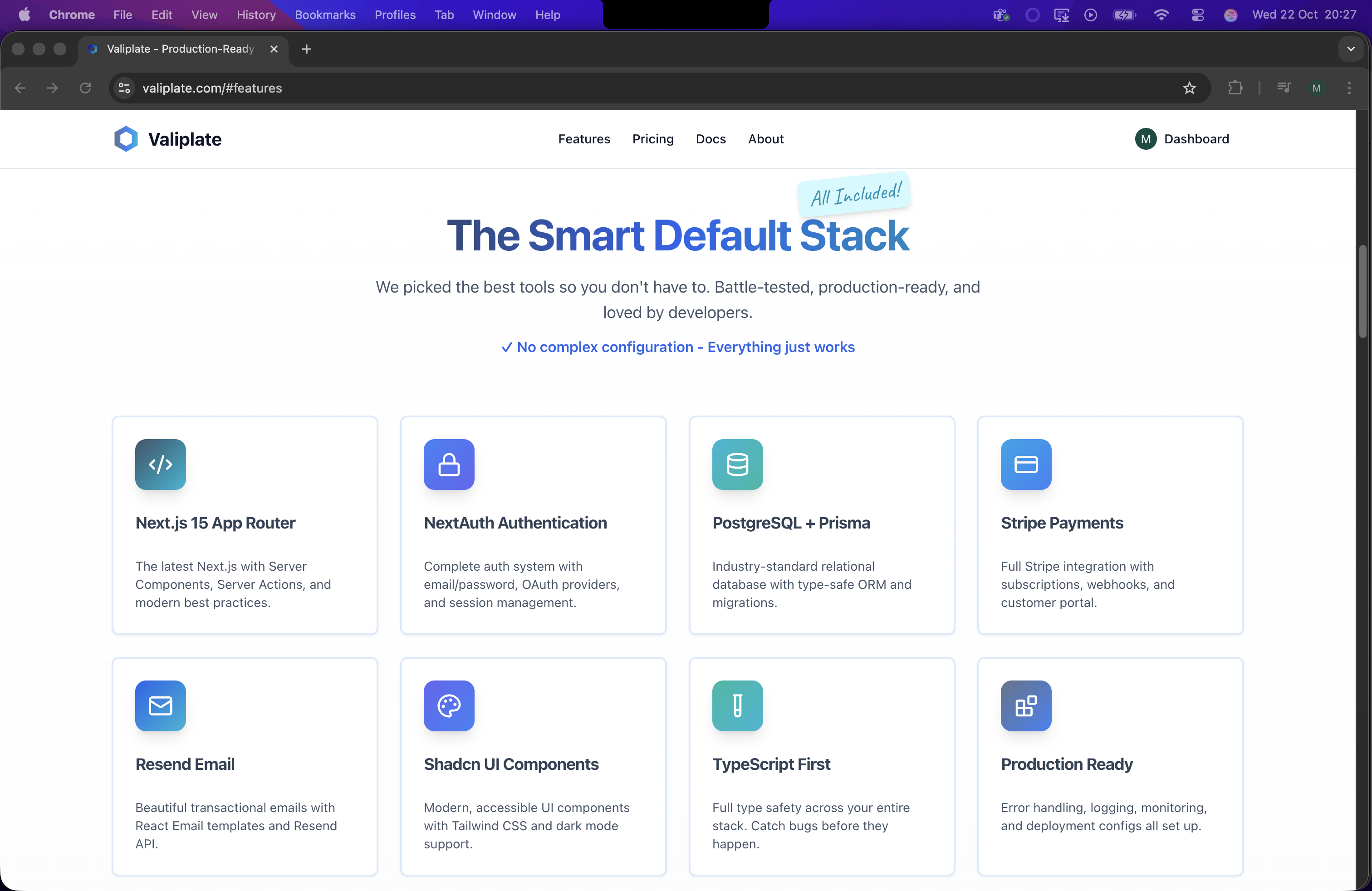Viewport: 1372px width, 891px height.
Task: Click the database icon on PostgreSQL + Prisma card
Action: tap(737, 465)
